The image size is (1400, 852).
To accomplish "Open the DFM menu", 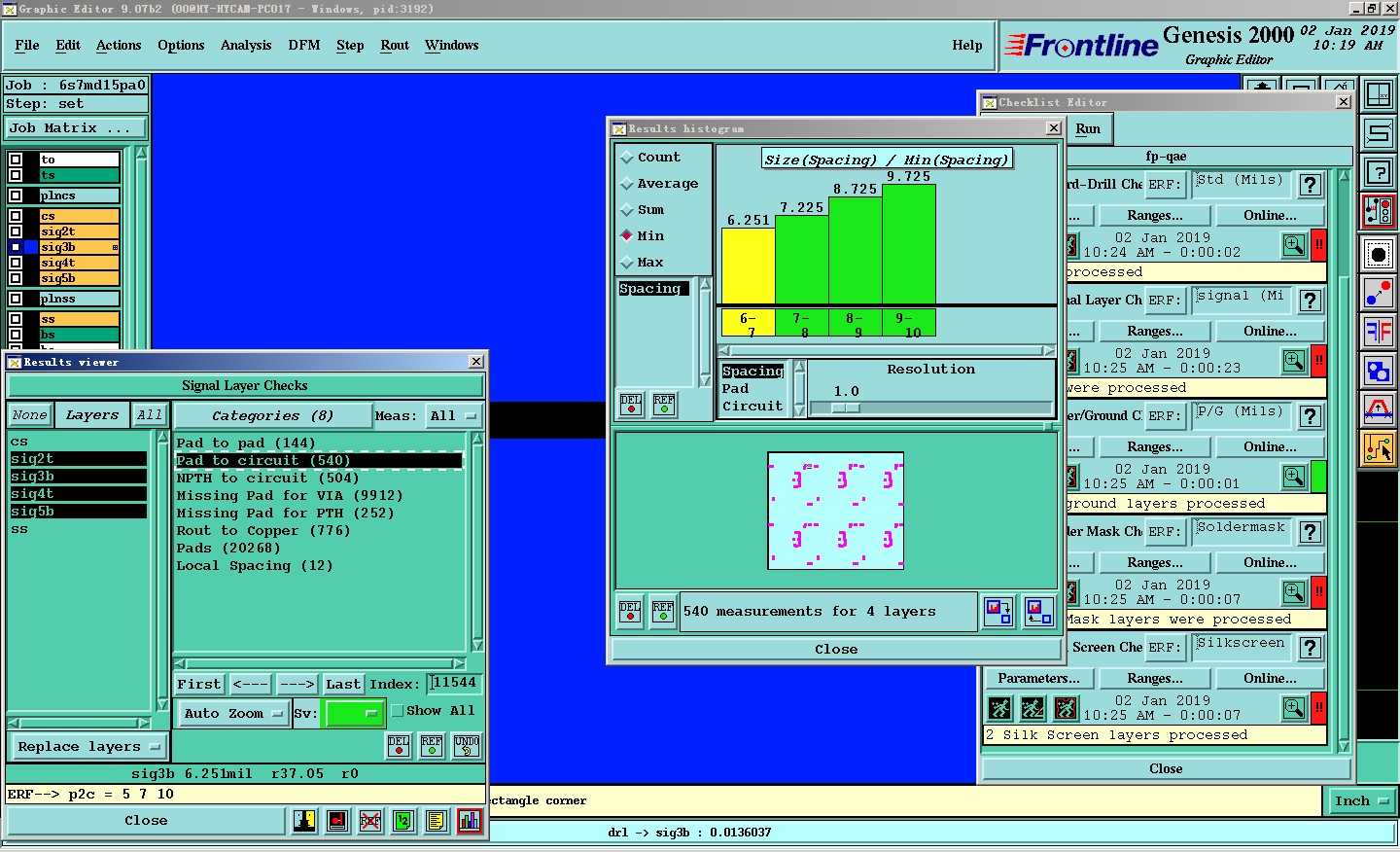I will (x=304, y=46).
